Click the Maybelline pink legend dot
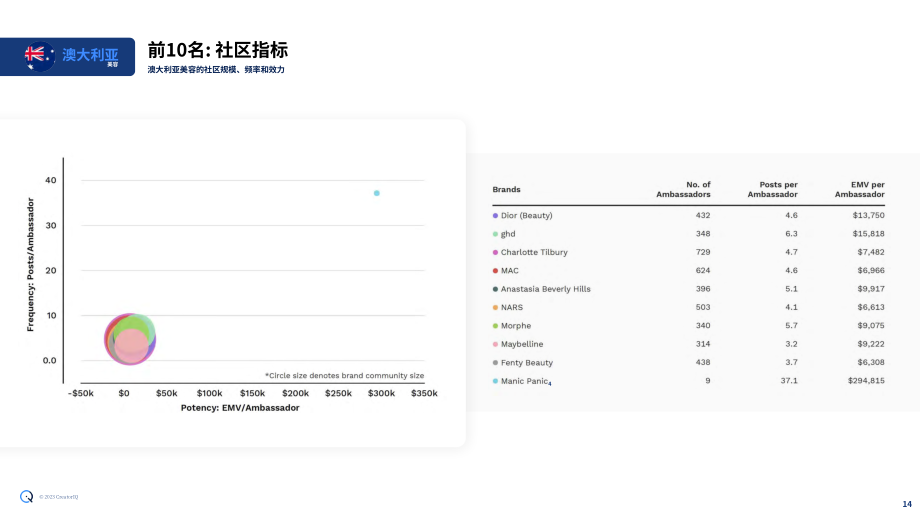The width and height of the screenshot is (920, 518). click(495, 344)
